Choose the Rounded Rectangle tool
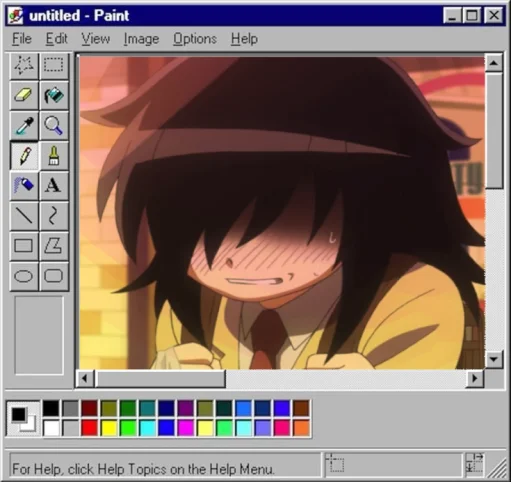The height and width of the screenshot is (482, 511). (x=54, y=276)
